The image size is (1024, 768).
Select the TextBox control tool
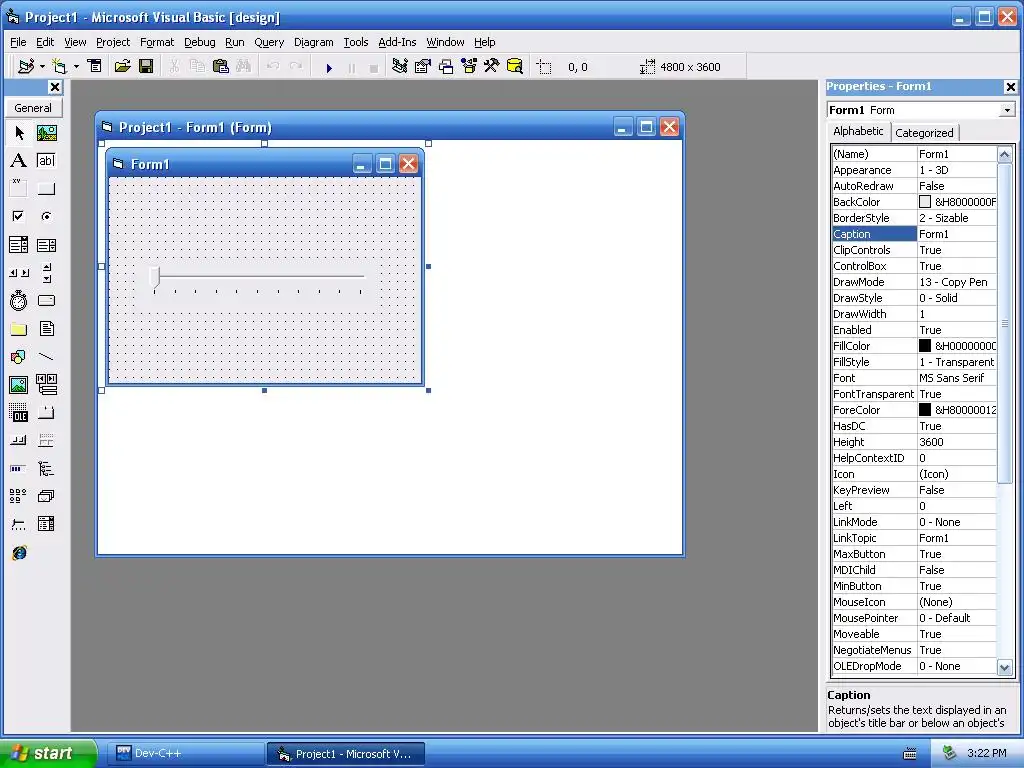[x=46, y=161]
